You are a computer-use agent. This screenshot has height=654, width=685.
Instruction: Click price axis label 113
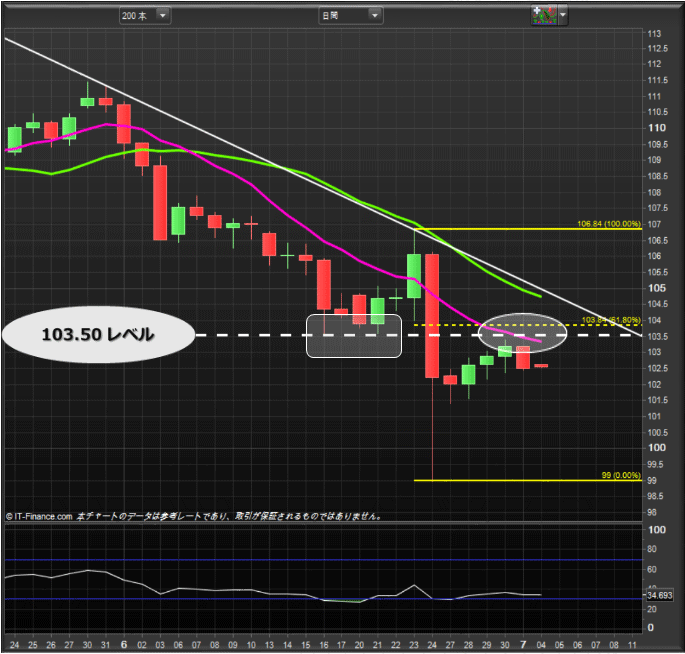coord(654,34)
